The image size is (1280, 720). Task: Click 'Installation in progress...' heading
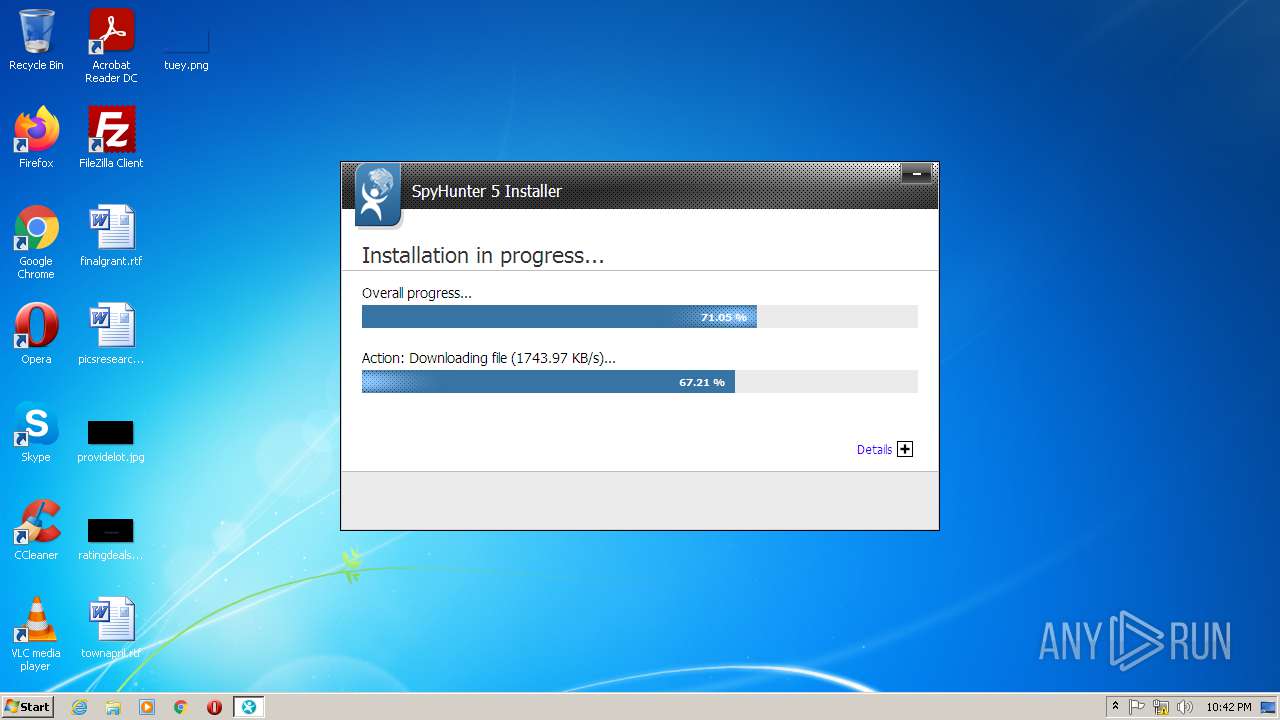(x=483, y=256)
